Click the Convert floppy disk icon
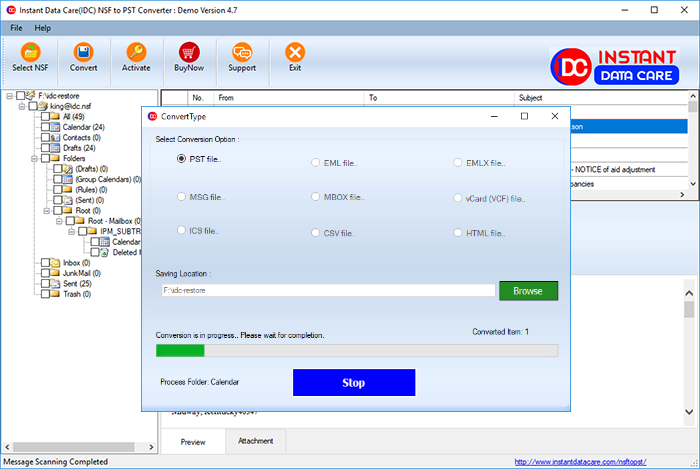Screen dimensions: 700x469 tap(84, 52)
